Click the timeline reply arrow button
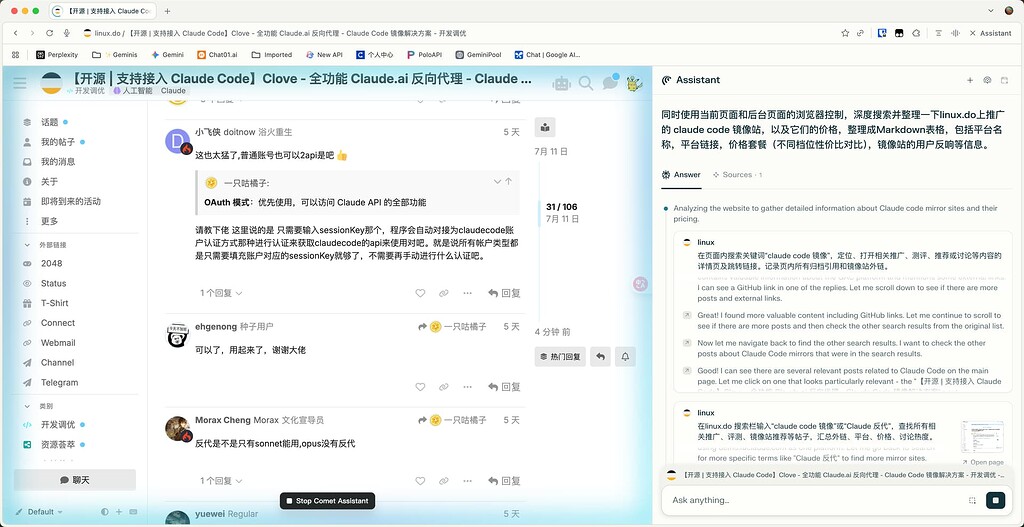 600,357
